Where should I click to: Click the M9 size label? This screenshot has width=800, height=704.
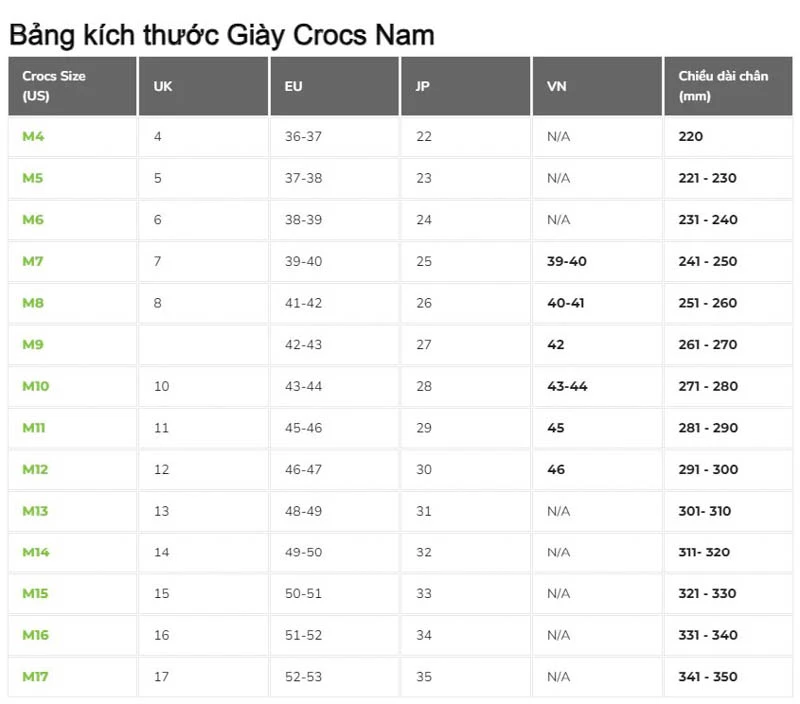coord(33,344)
